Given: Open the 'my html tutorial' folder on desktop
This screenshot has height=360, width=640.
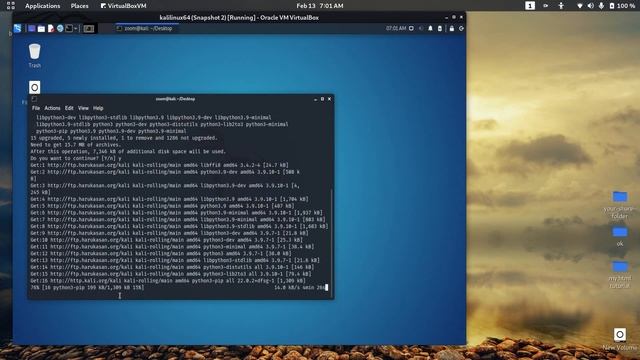Looking at the screenshot, I should pyautogui.click(x=620, y=275).
